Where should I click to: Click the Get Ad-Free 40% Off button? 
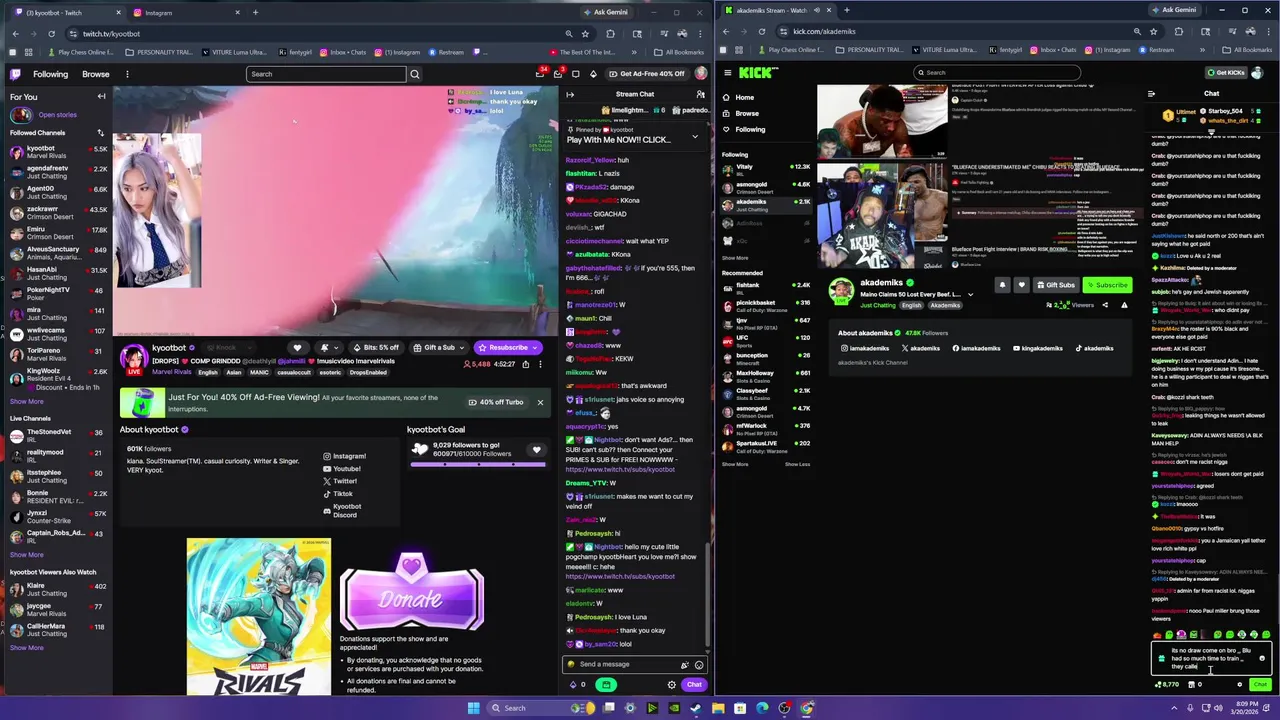point(646,74)
